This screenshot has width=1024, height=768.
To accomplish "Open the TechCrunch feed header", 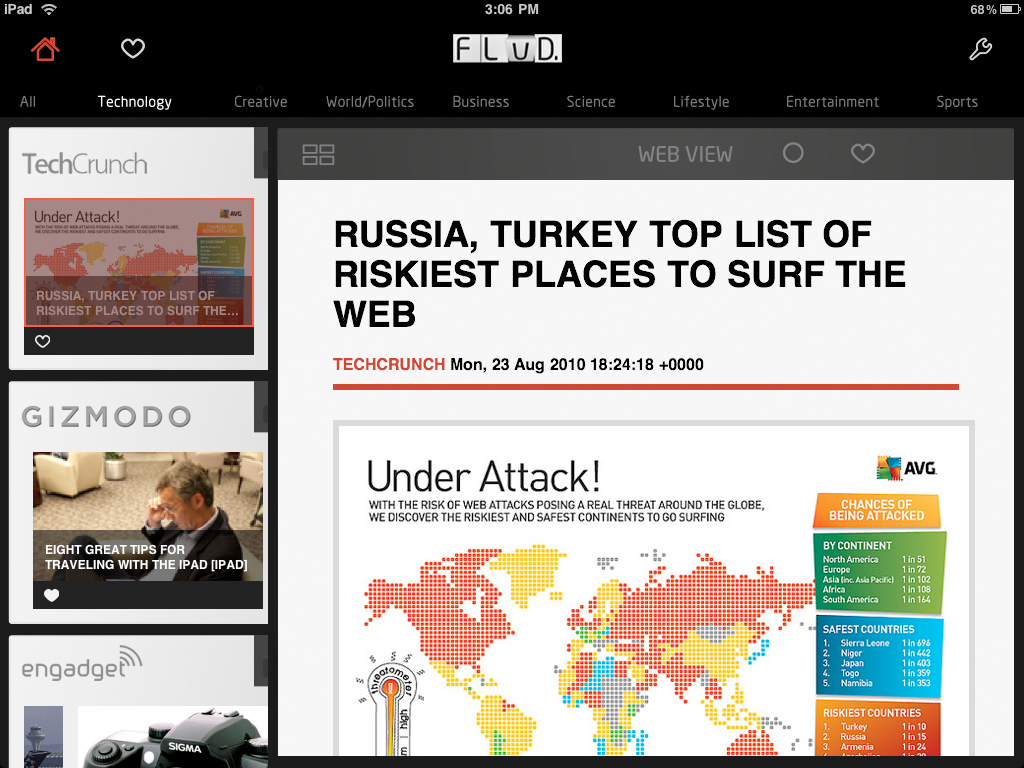I will [x=85, y=164].
